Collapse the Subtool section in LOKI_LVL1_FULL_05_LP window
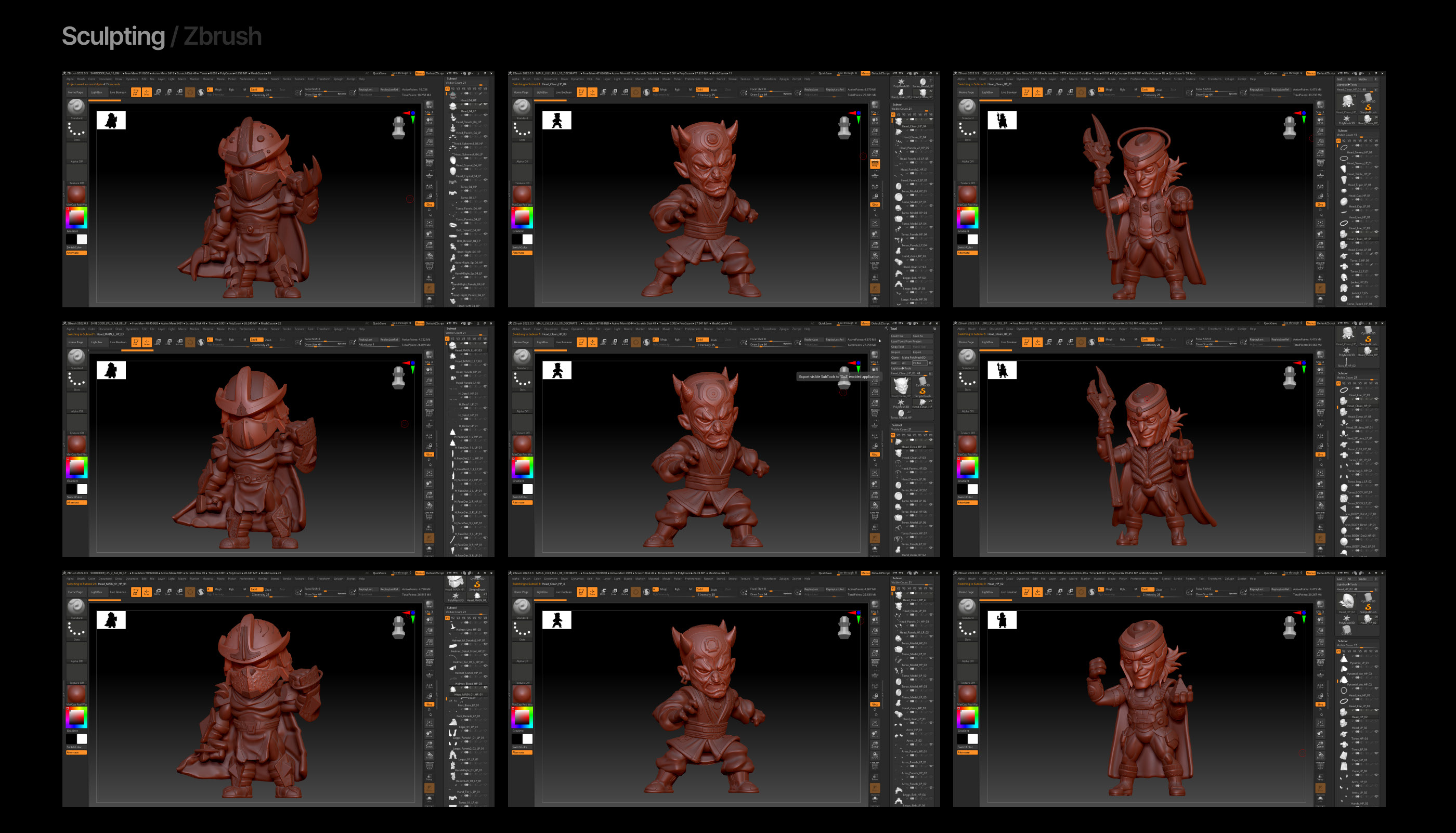This screenshot has width=1456, height=833. 1342,131
